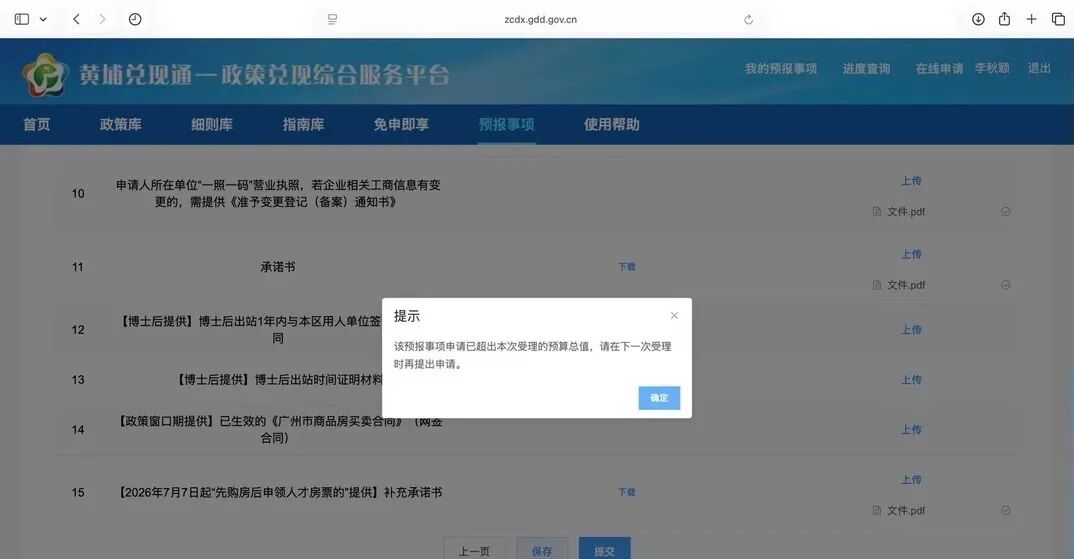Confirm the dialog with 确定 button
Screen dimensions: 1074x559
659,398
